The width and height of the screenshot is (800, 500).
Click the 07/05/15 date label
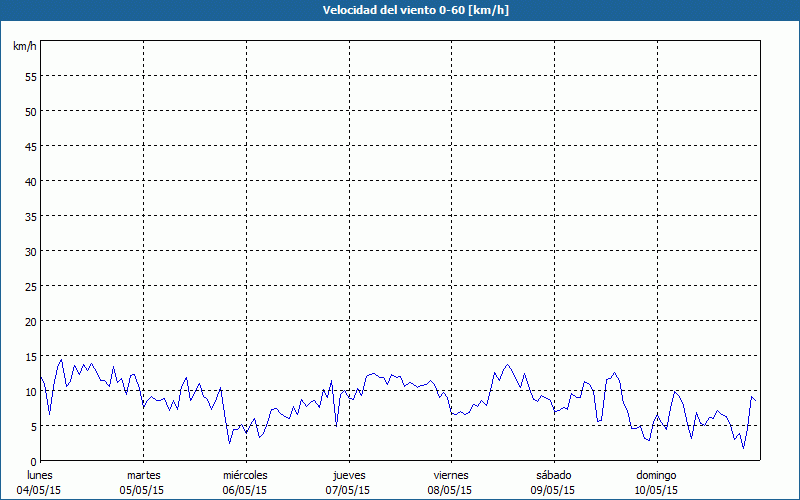[x=348, y=490]
